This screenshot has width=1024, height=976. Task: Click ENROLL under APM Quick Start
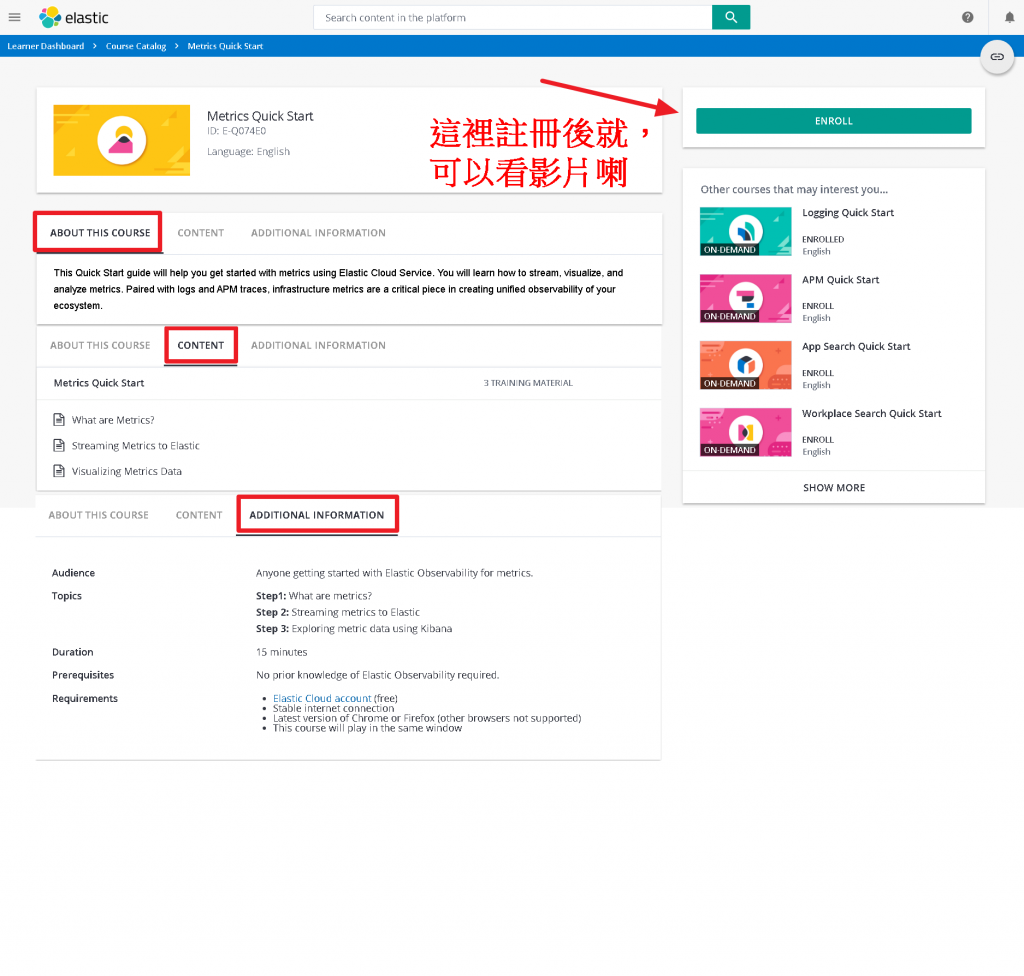[818, 306]
